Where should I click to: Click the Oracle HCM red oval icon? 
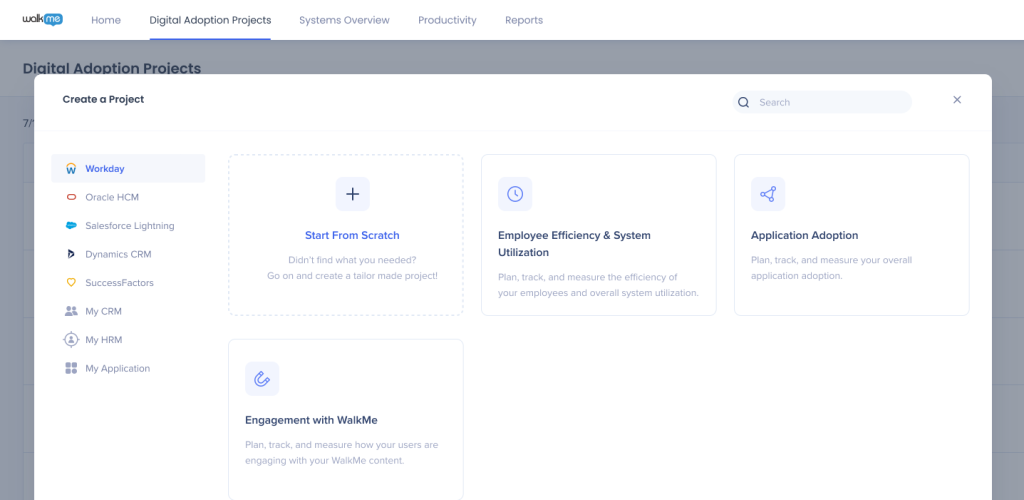pos(71,198)
